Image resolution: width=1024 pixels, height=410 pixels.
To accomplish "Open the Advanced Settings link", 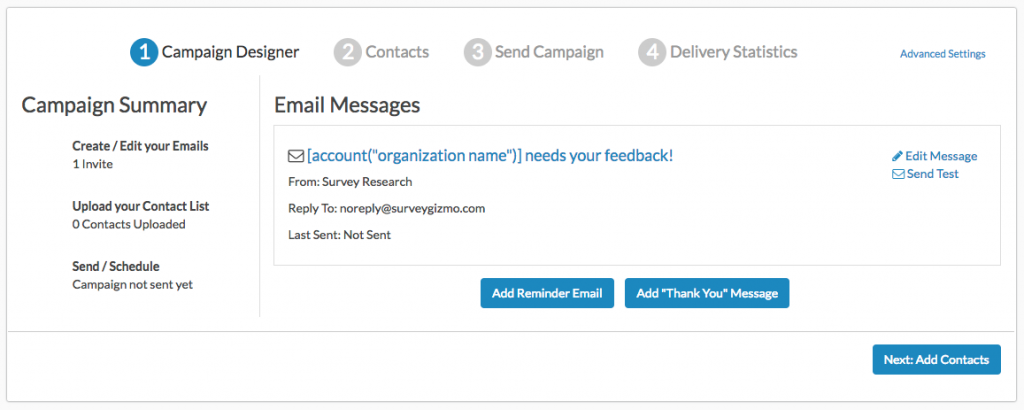I will pyautogui.click(x=942, y=54).
